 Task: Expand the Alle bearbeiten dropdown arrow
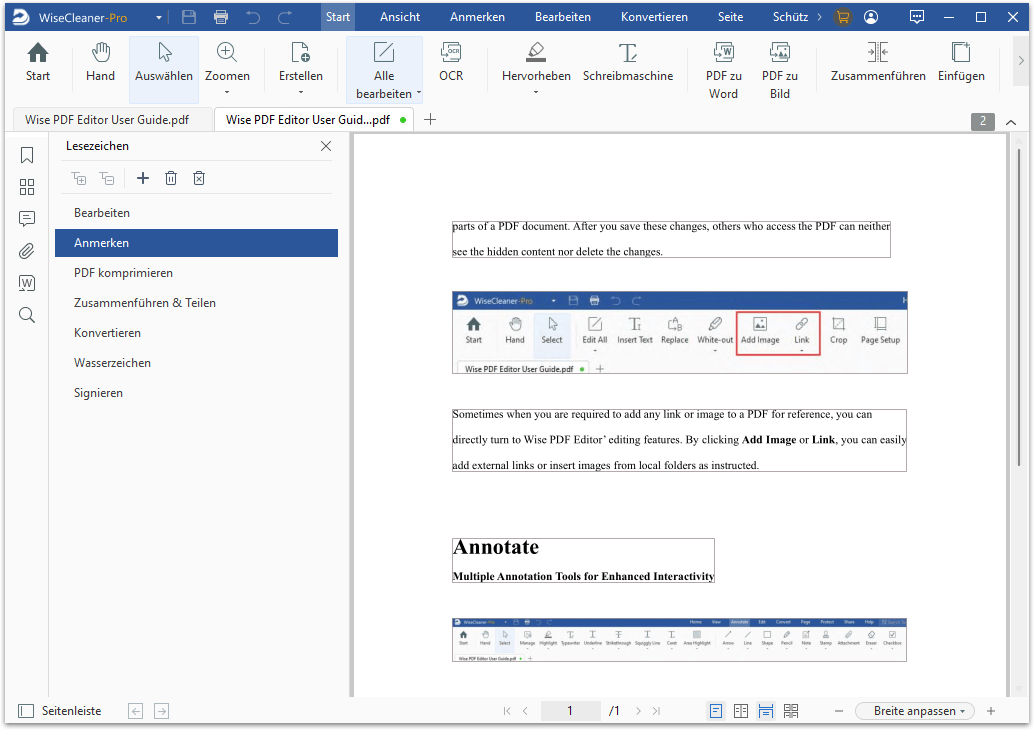point(419,93)
